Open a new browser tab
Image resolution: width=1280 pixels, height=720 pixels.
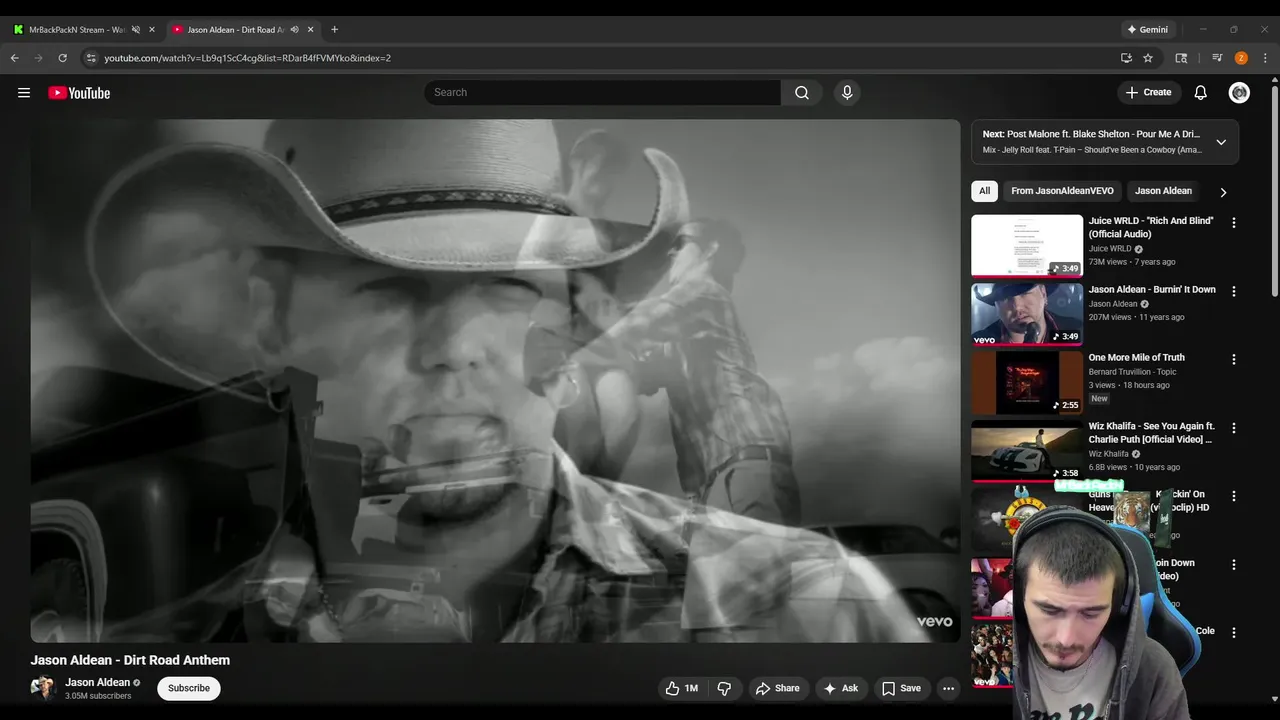coord(334,30)
